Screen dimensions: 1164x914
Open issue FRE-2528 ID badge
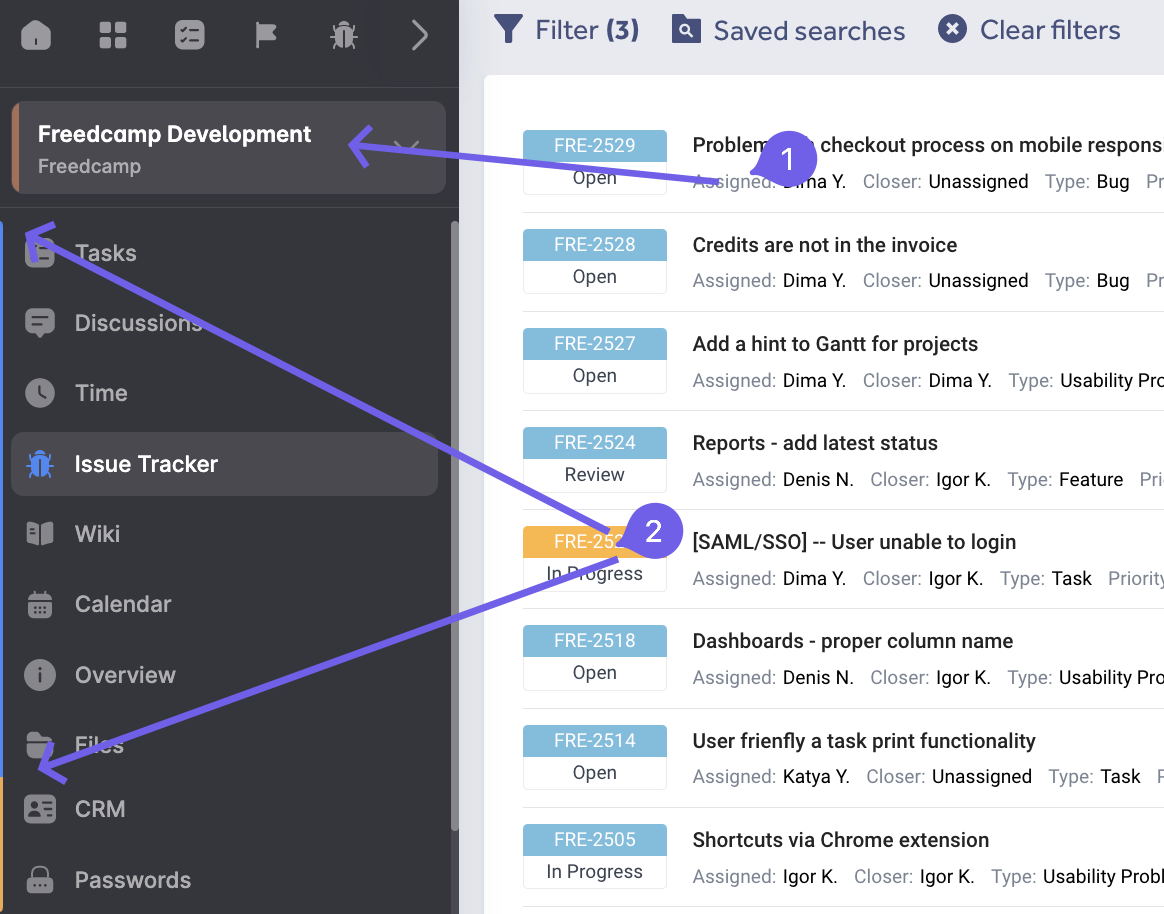[x=594, y=245]
